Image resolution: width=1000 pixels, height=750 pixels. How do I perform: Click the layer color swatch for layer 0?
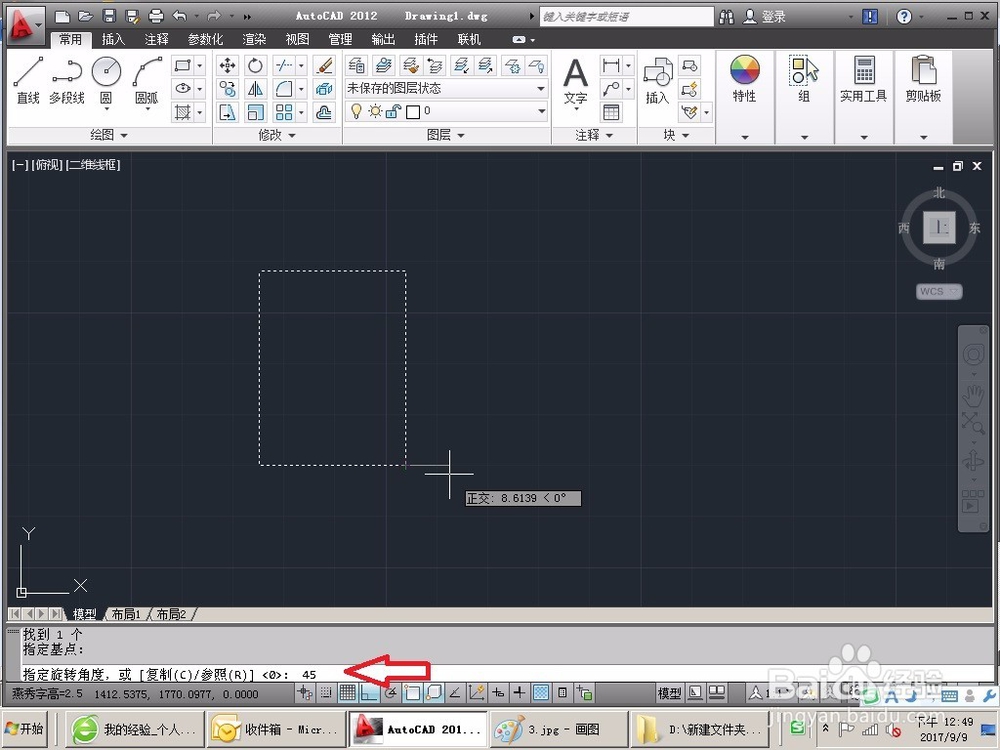coord(413,112)
